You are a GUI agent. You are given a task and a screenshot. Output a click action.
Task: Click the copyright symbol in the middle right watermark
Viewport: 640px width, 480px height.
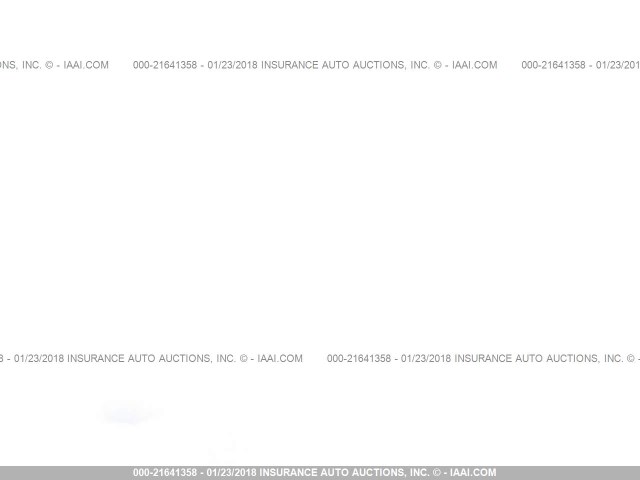(630, 358)
